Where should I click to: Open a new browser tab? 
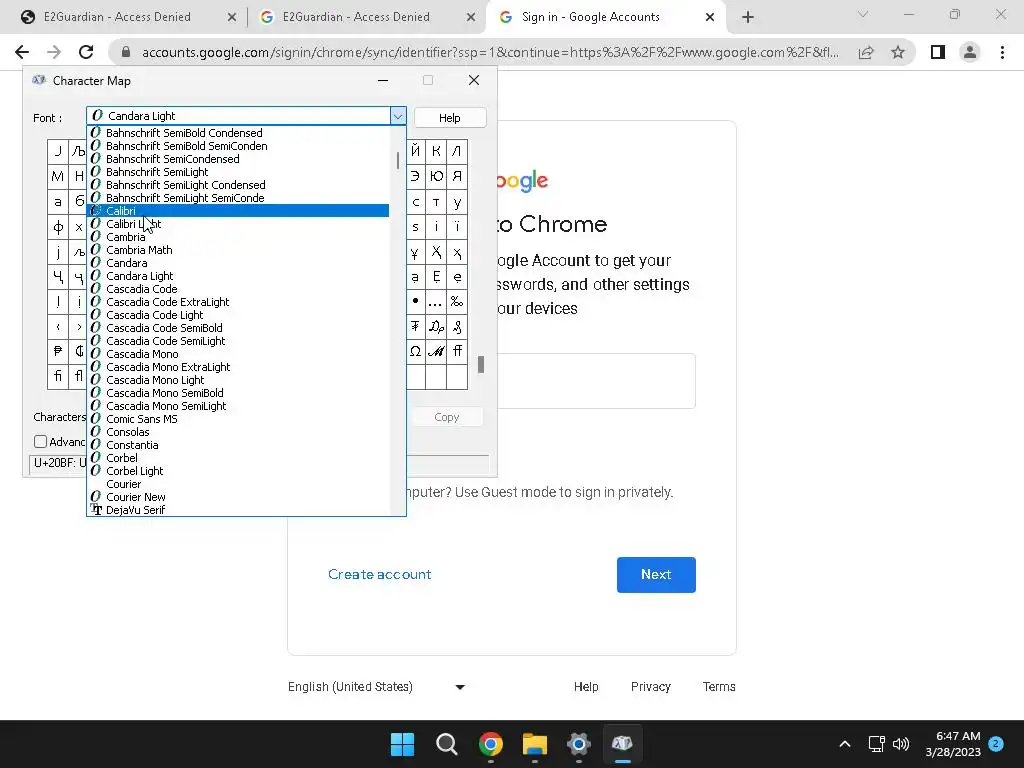coord(748,18)
